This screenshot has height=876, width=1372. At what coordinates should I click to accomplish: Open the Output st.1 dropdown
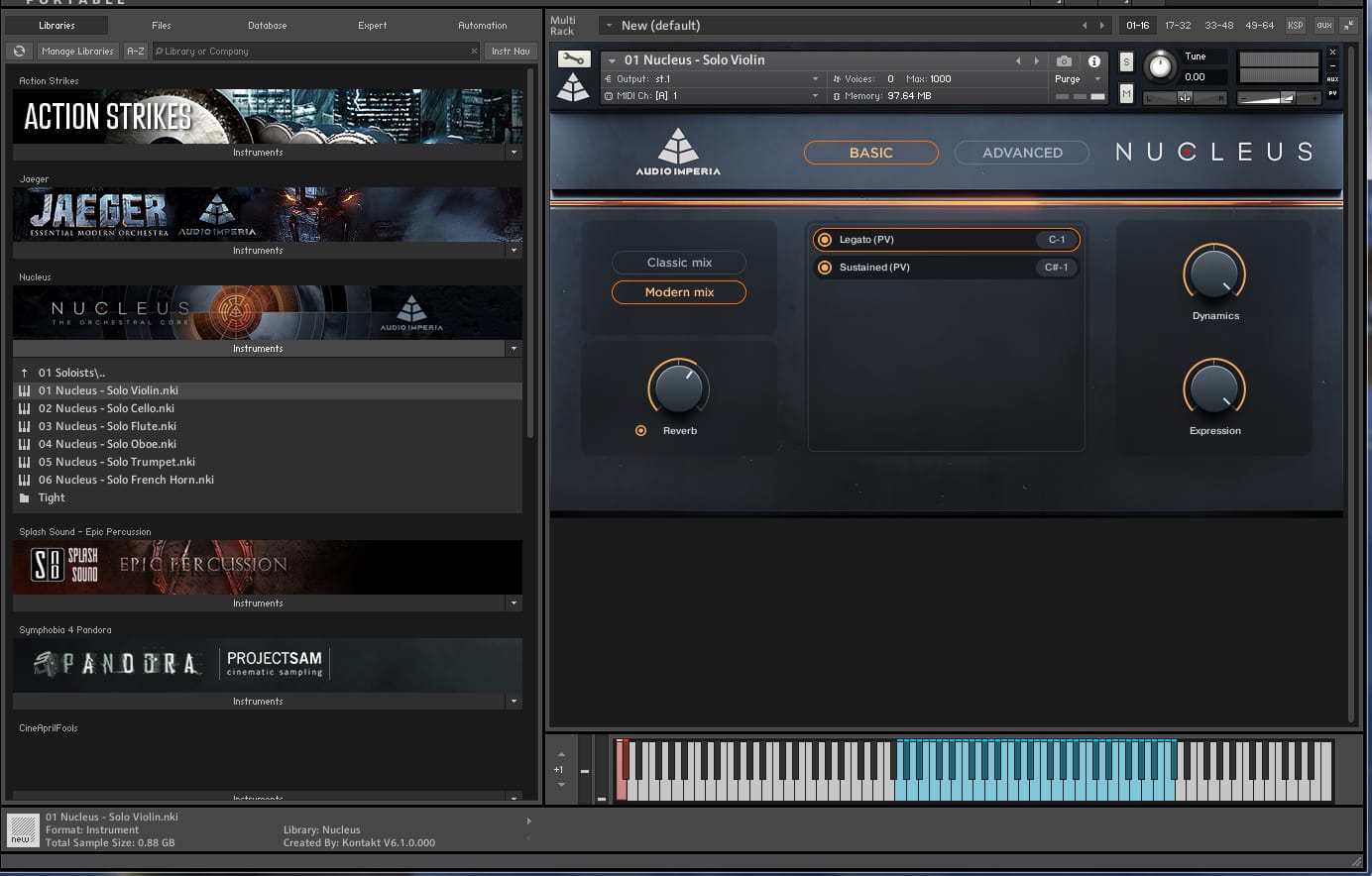tap(815, 79)
